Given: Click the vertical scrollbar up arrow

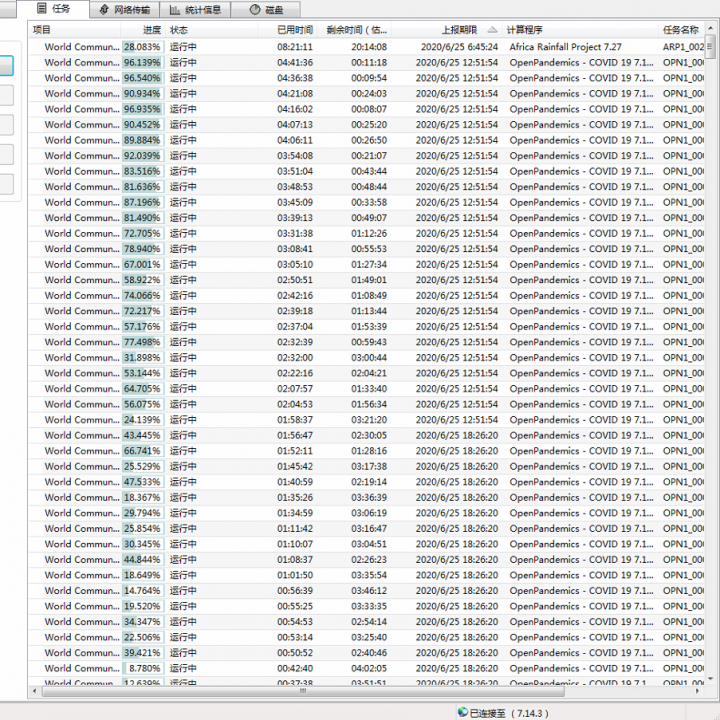Looking at the screenshot, I should click(710, 28).
